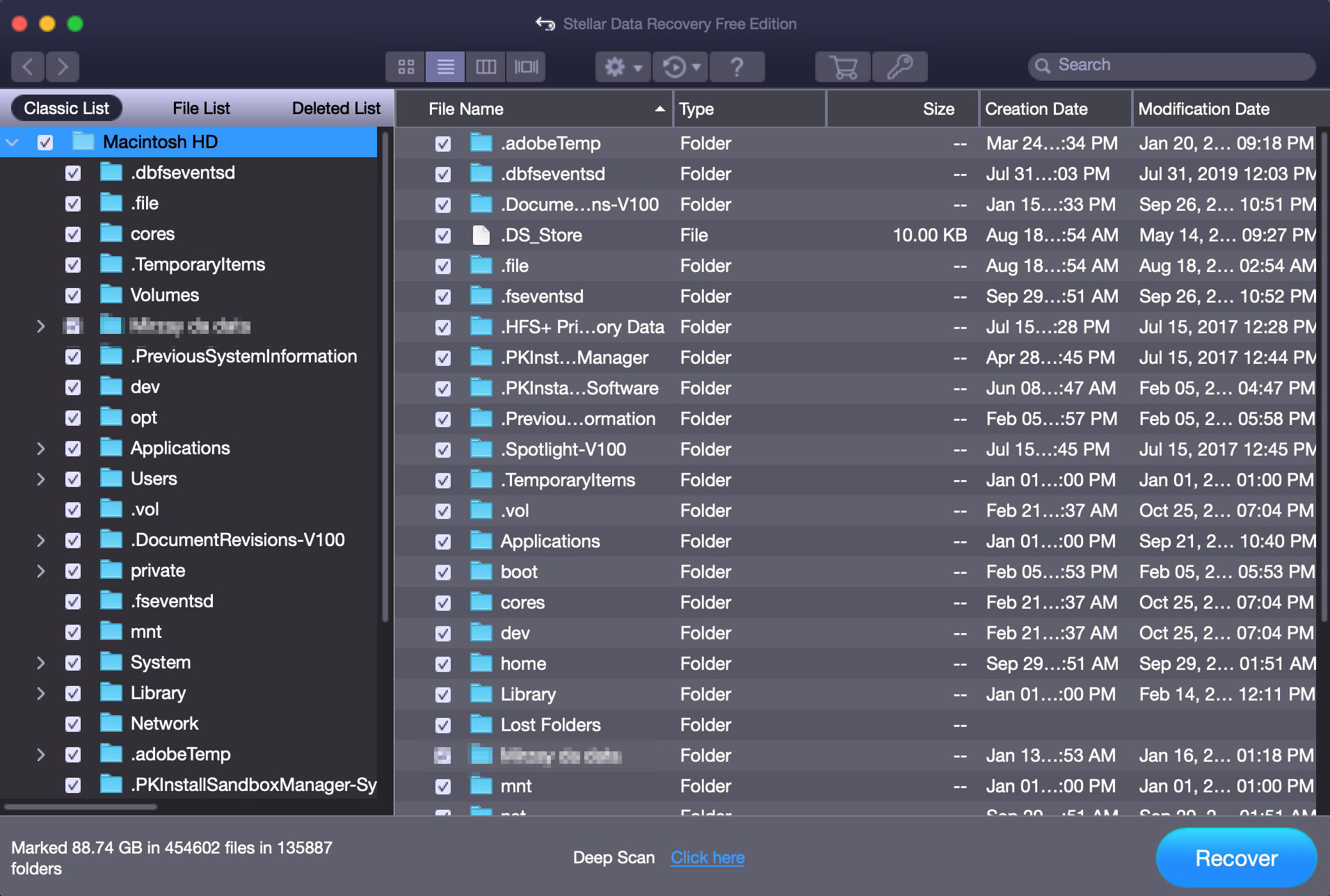This screenshot has width=1330, height=896.
Task: Switch to icon grid view
Action: pos(406,67)
